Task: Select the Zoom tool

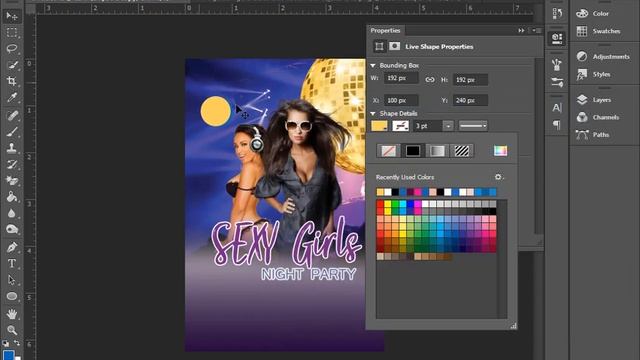Action: 11,330
